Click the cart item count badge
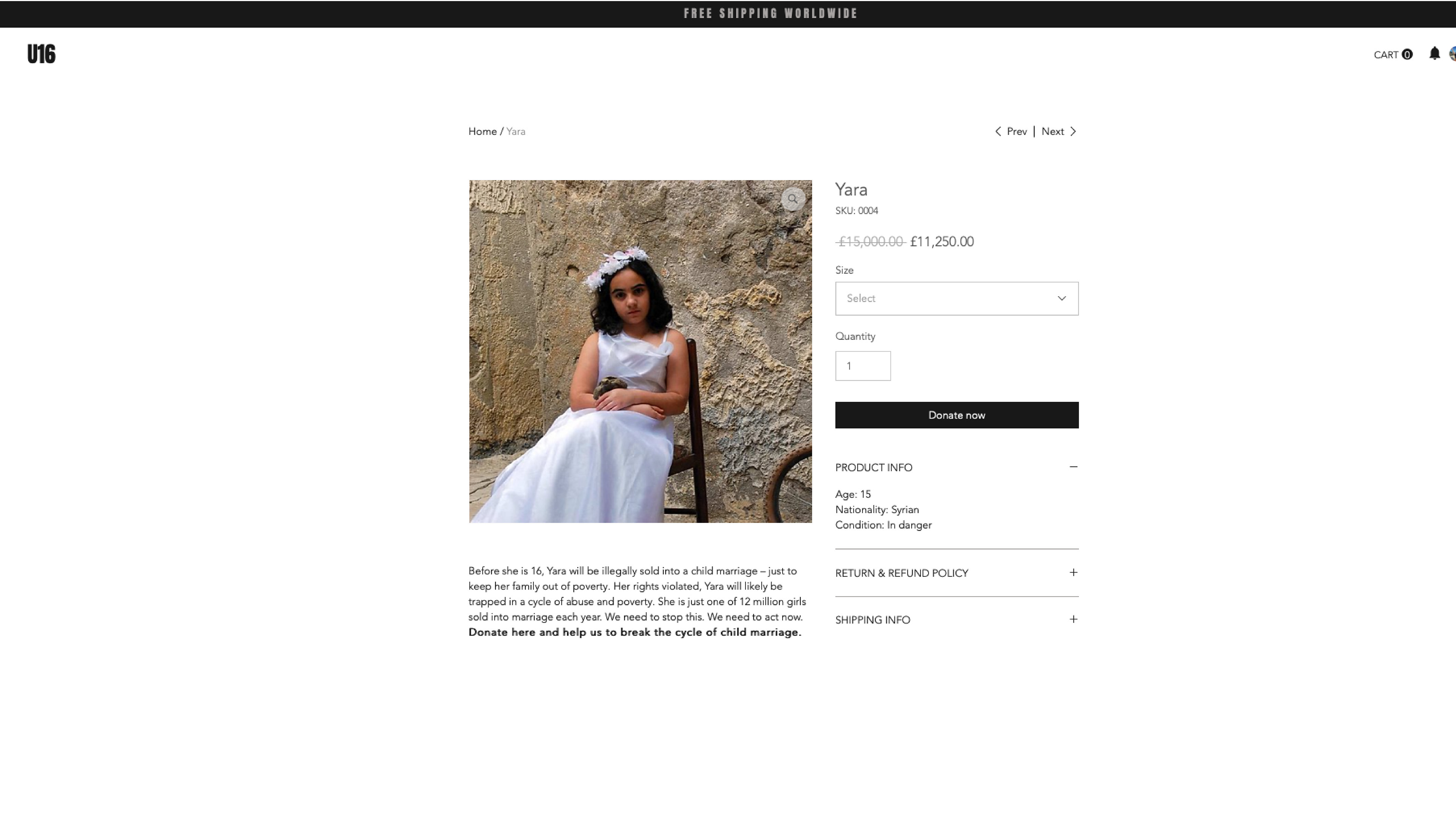Image resolution: width=1456 pixels, height=819 pixels. coord(1407,54)
